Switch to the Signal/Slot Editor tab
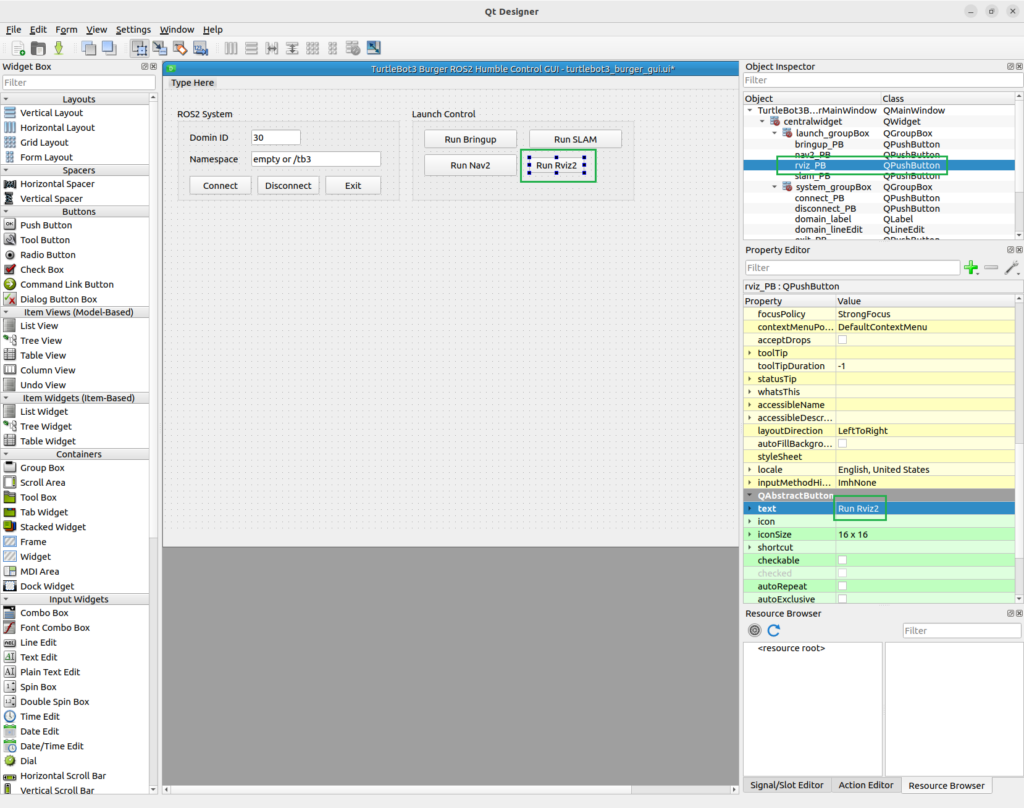The image size is (1024, 808). [786, 785]
